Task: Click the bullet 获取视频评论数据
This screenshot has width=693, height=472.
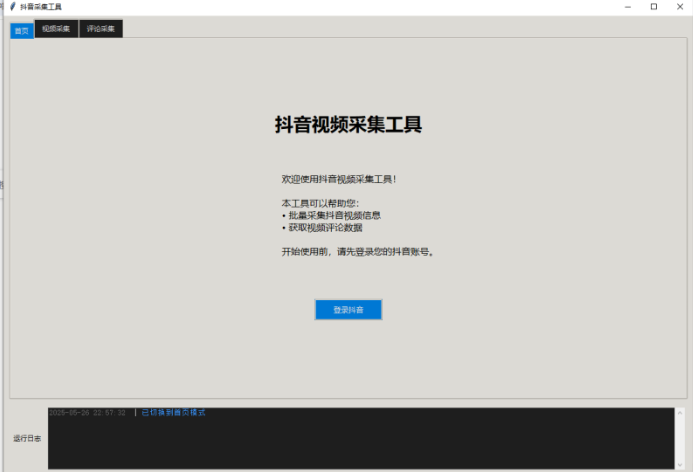Action: (x=322, y=228)
